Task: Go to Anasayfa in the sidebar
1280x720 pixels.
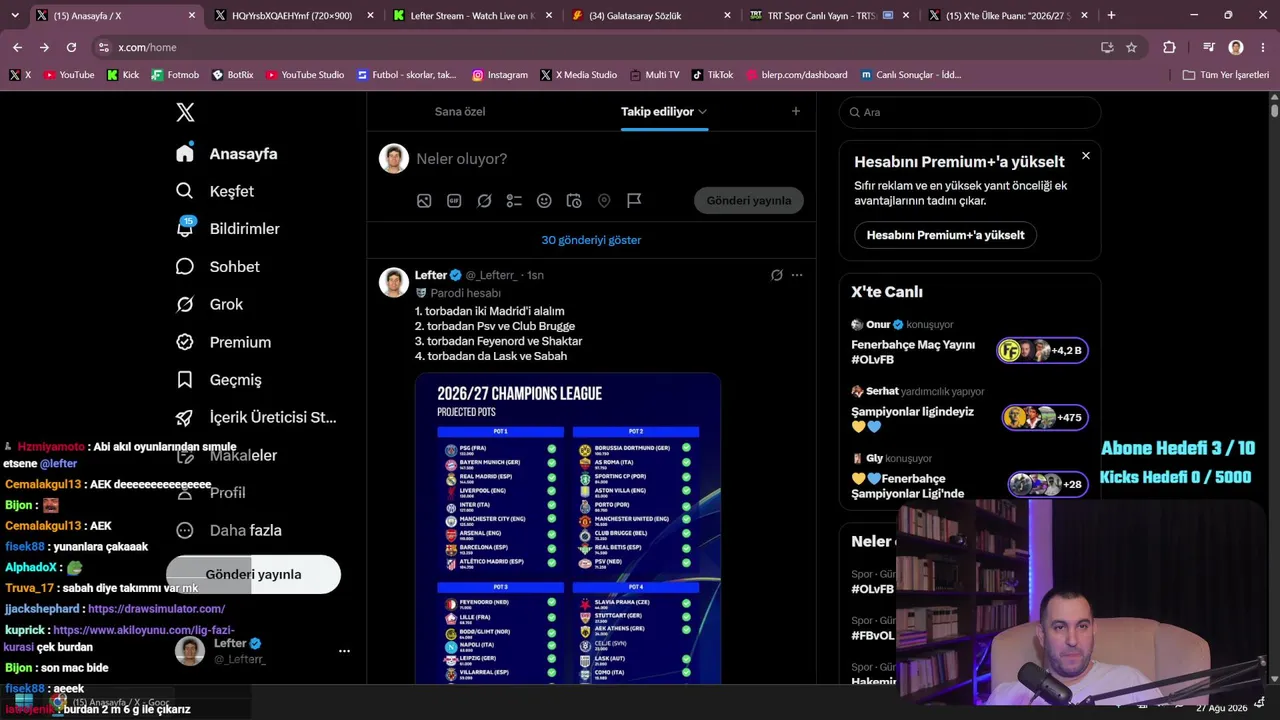Action: coord(227,153)
